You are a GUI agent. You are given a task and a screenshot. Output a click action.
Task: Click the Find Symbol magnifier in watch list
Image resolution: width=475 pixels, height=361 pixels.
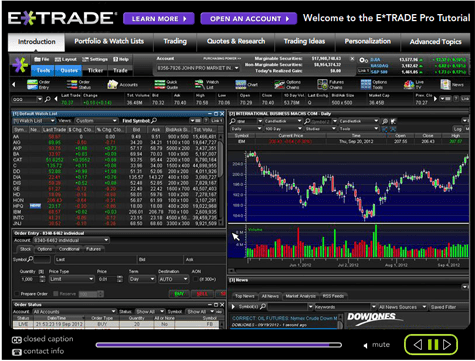coord(154,120)
